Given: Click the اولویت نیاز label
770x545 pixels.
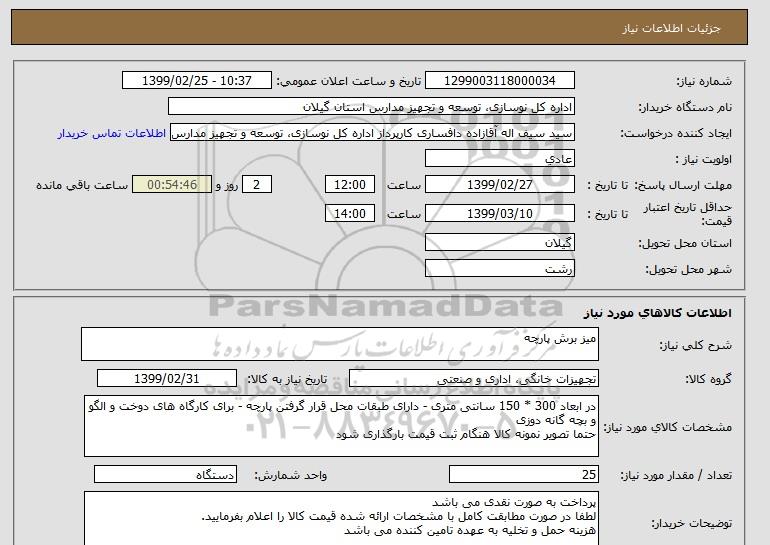Looking at the screenshot, I should 703,160.
